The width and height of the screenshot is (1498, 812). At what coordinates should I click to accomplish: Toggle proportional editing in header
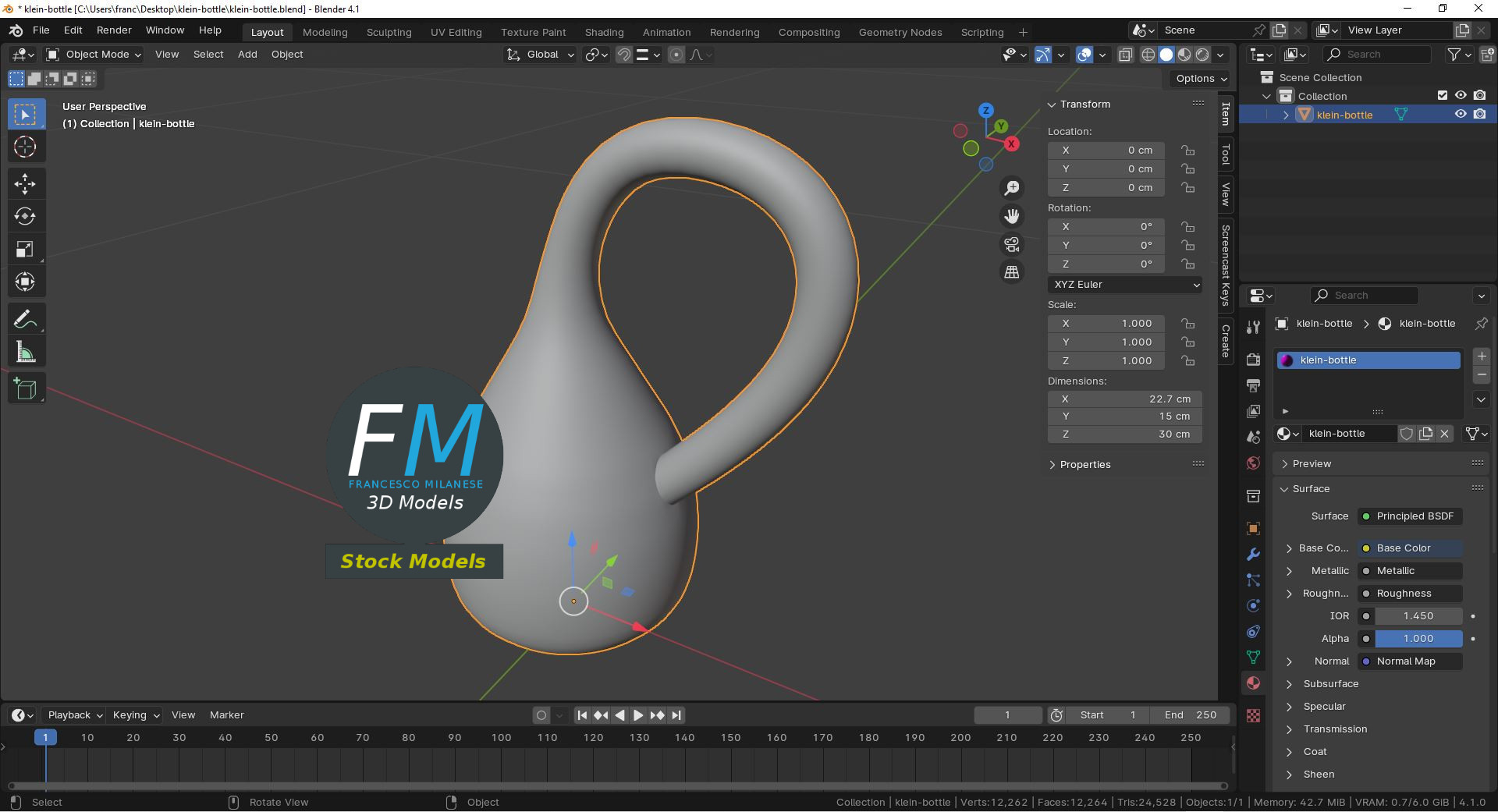click(x=676, y=55)
